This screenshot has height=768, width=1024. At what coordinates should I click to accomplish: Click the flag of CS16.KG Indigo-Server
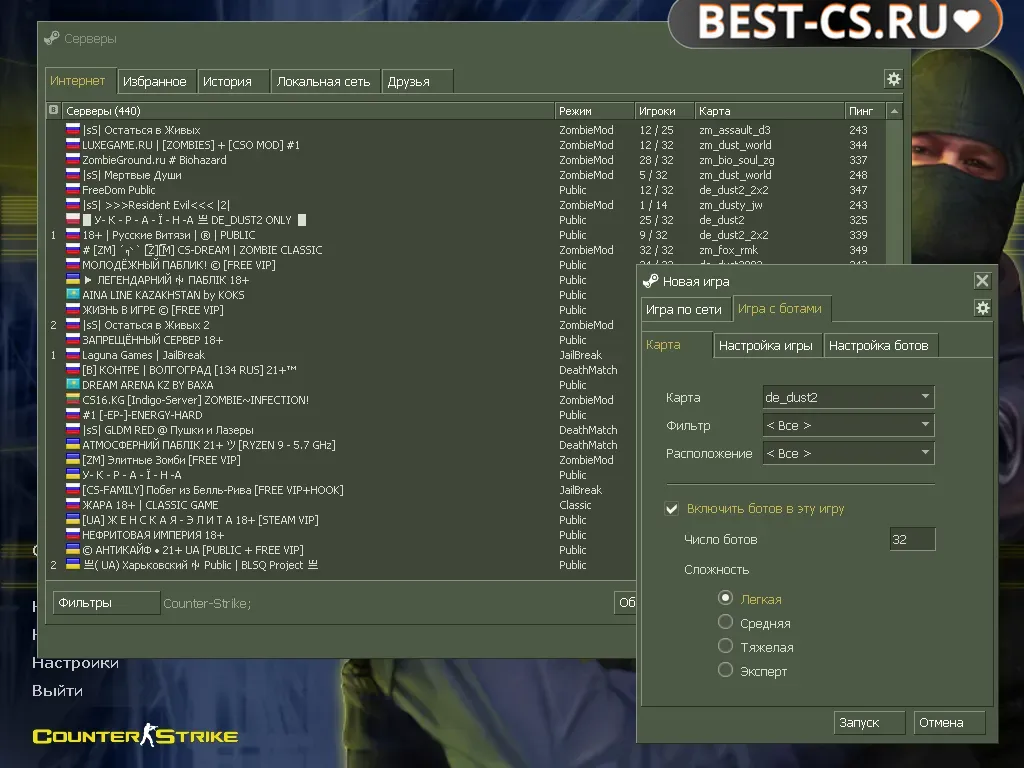72,400
